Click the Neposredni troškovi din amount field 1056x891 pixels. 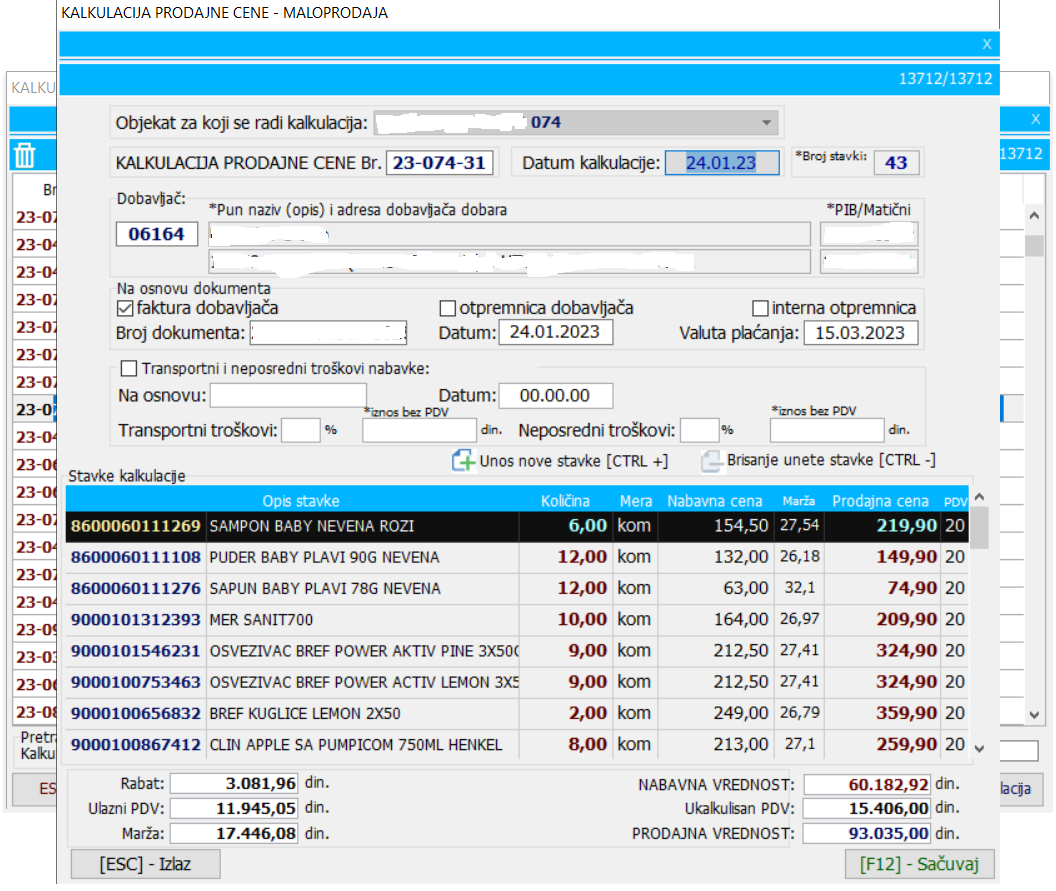827,430
